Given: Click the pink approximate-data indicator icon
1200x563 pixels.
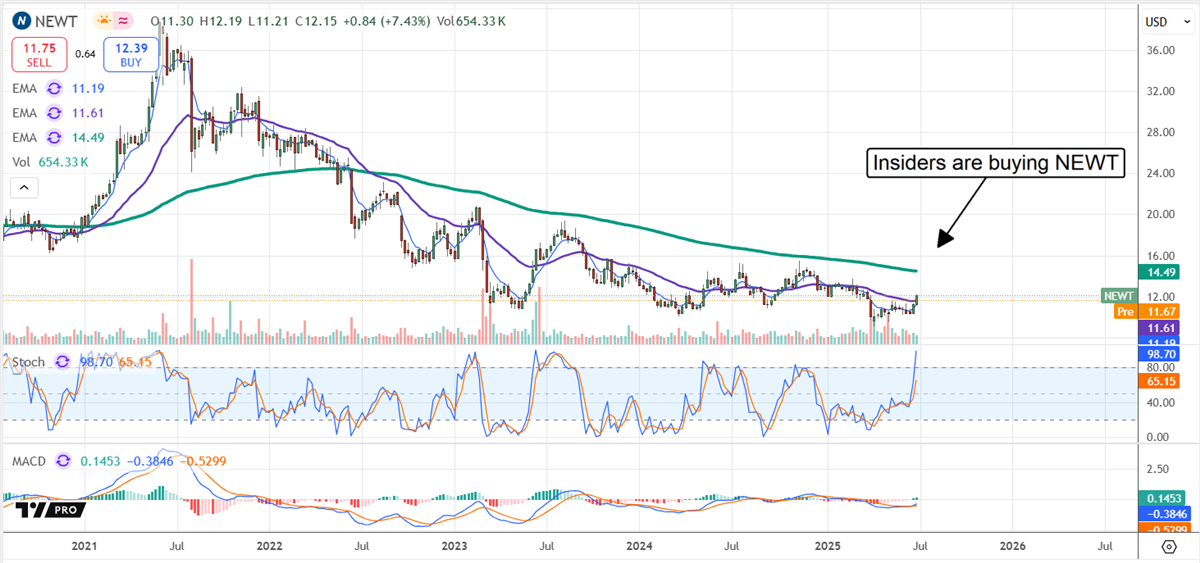Looking at the screenshot, I should click(x=126, y=21).
